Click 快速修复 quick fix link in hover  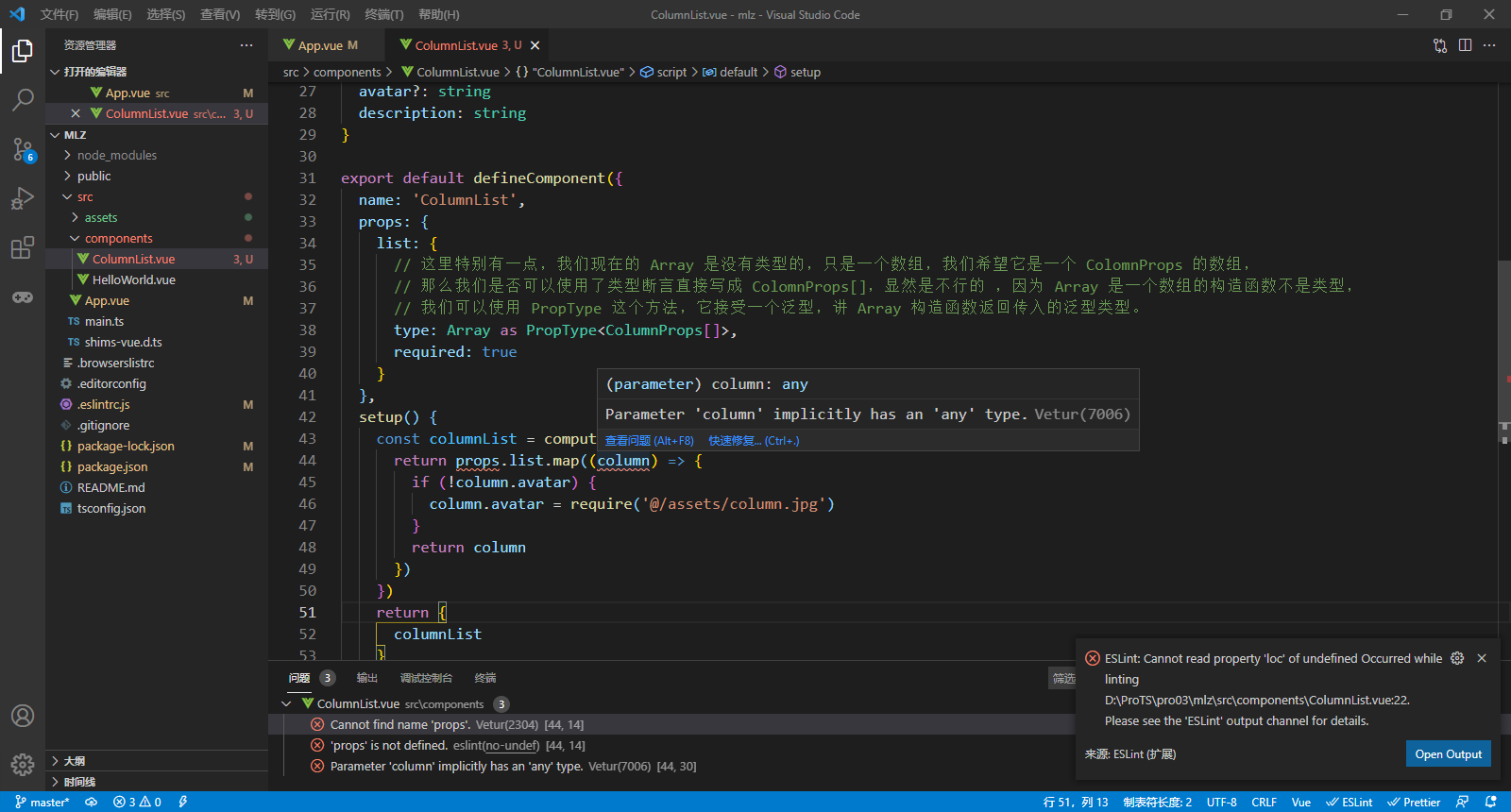[x=754, y=440]
